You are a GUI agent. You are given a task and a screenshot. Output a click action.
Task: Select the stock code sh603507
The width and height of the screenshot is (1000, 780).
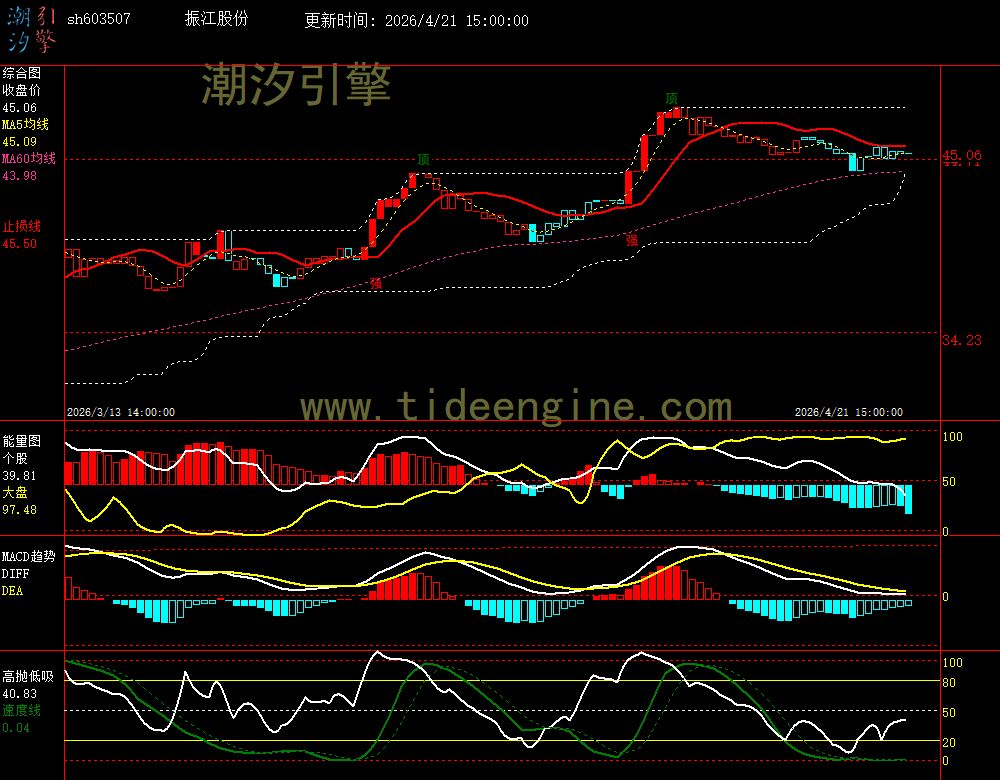[98, 20]
